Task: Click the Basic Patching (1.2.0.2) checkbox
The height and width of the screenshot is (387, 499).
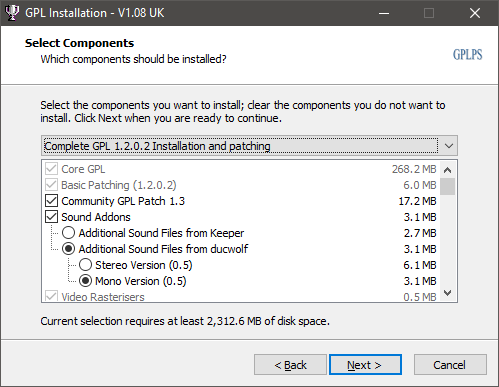Action: (x=51, y=185)
